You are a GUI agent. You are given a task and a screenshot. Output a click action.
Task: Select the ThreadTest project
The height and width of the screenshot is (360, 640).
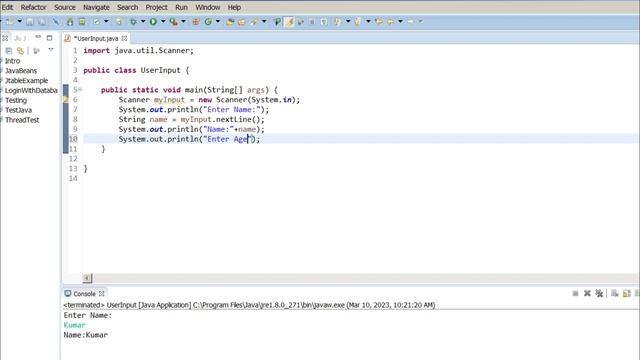coord(22,120)
